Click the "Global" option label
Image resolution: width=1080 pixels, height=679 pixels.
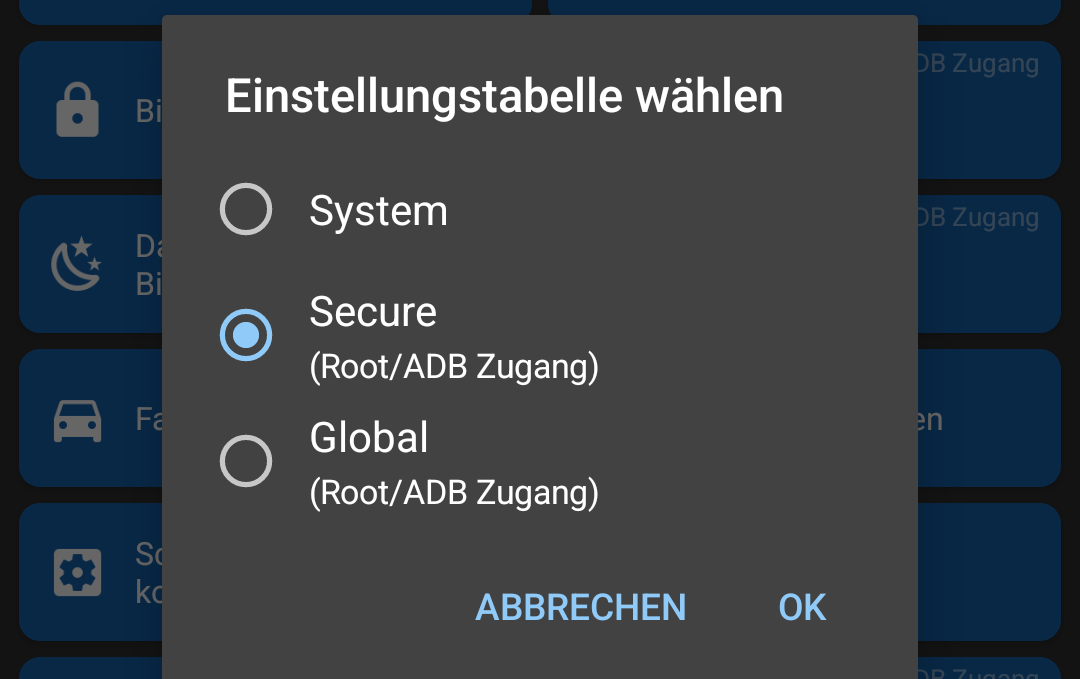coord(369,438)
